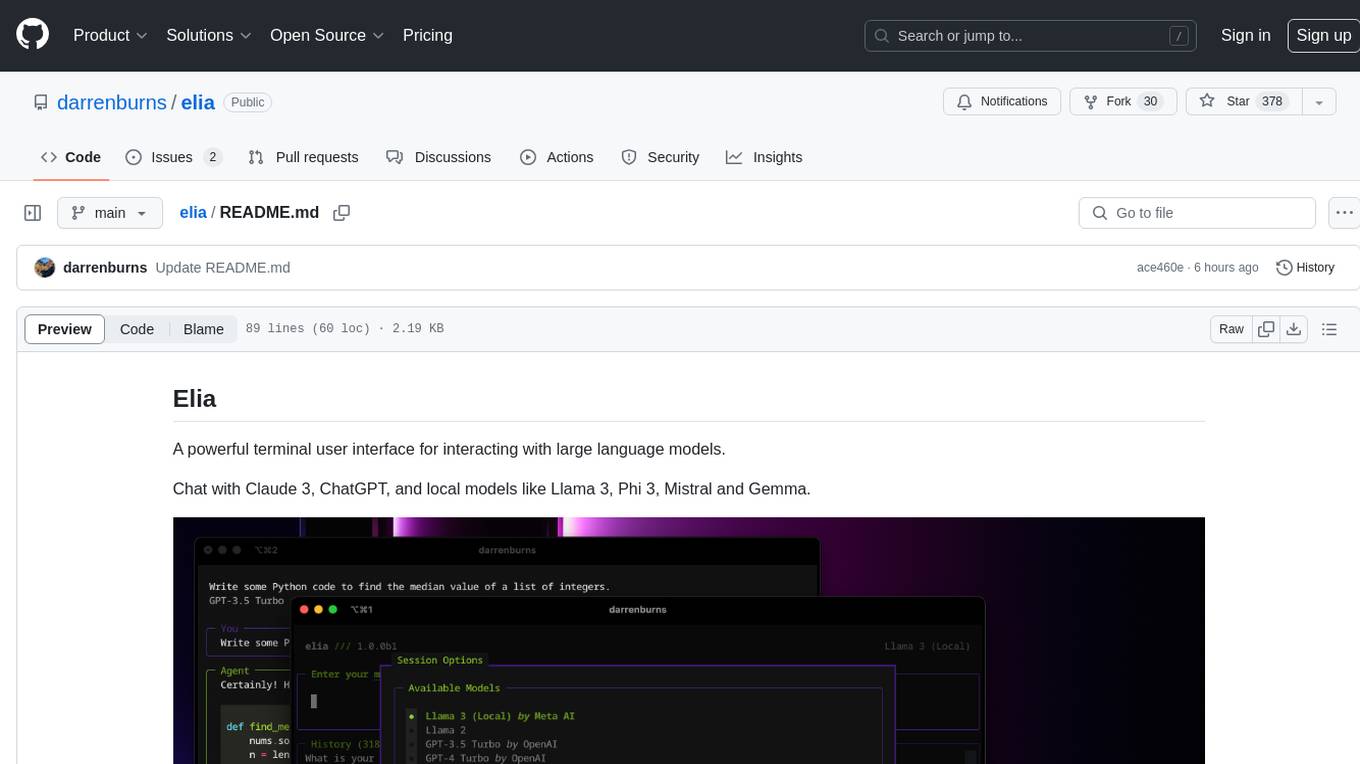Focus the Go to file search field

pyautogui.click(x=1197, y=213)
